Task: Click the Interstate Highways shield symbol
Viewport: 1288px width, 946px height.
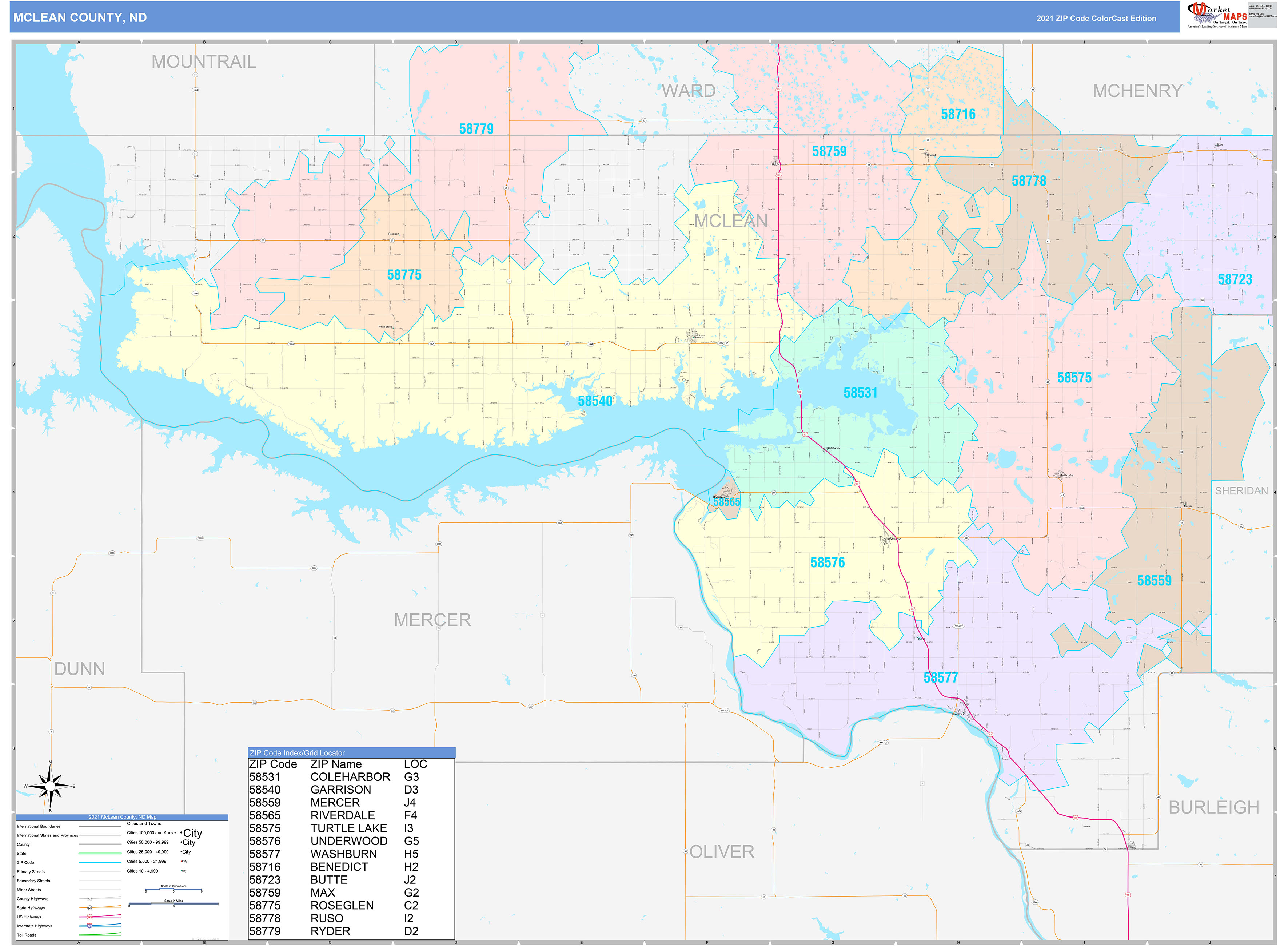Action: [x=89, y=926]
